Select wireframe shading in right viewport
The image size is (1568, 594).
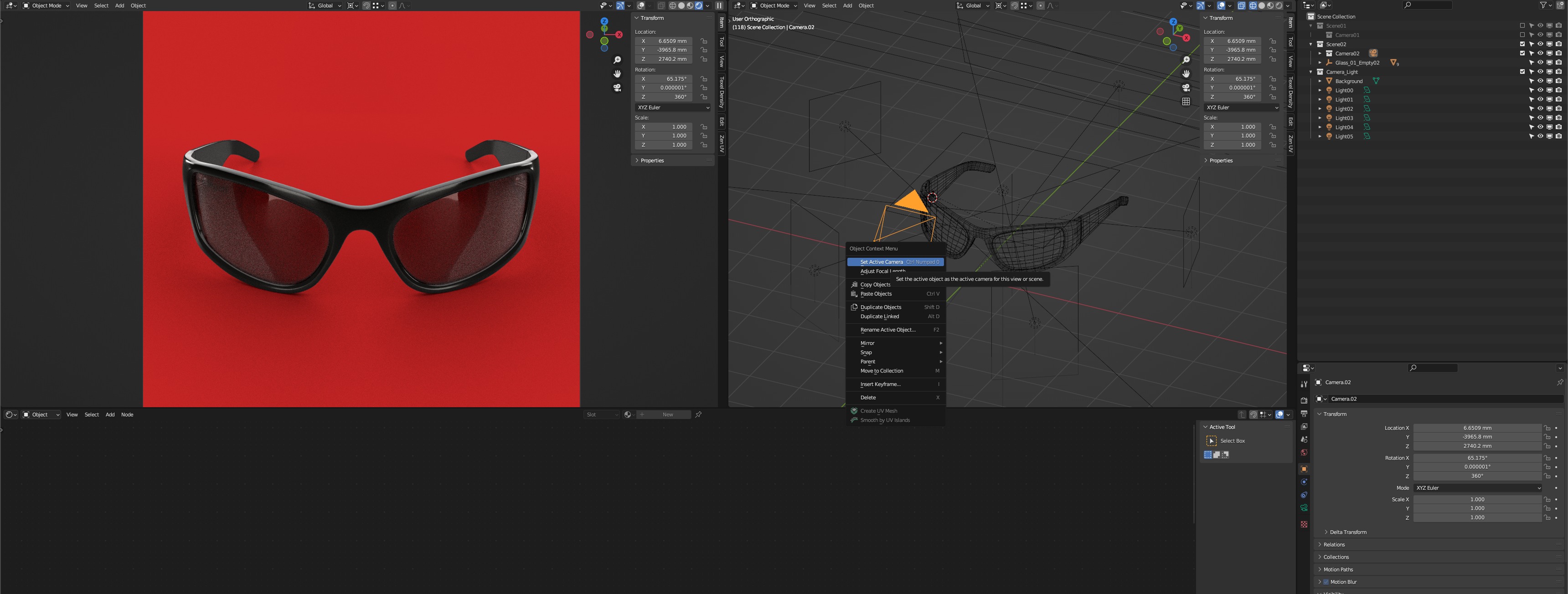tap(1253, 5)
